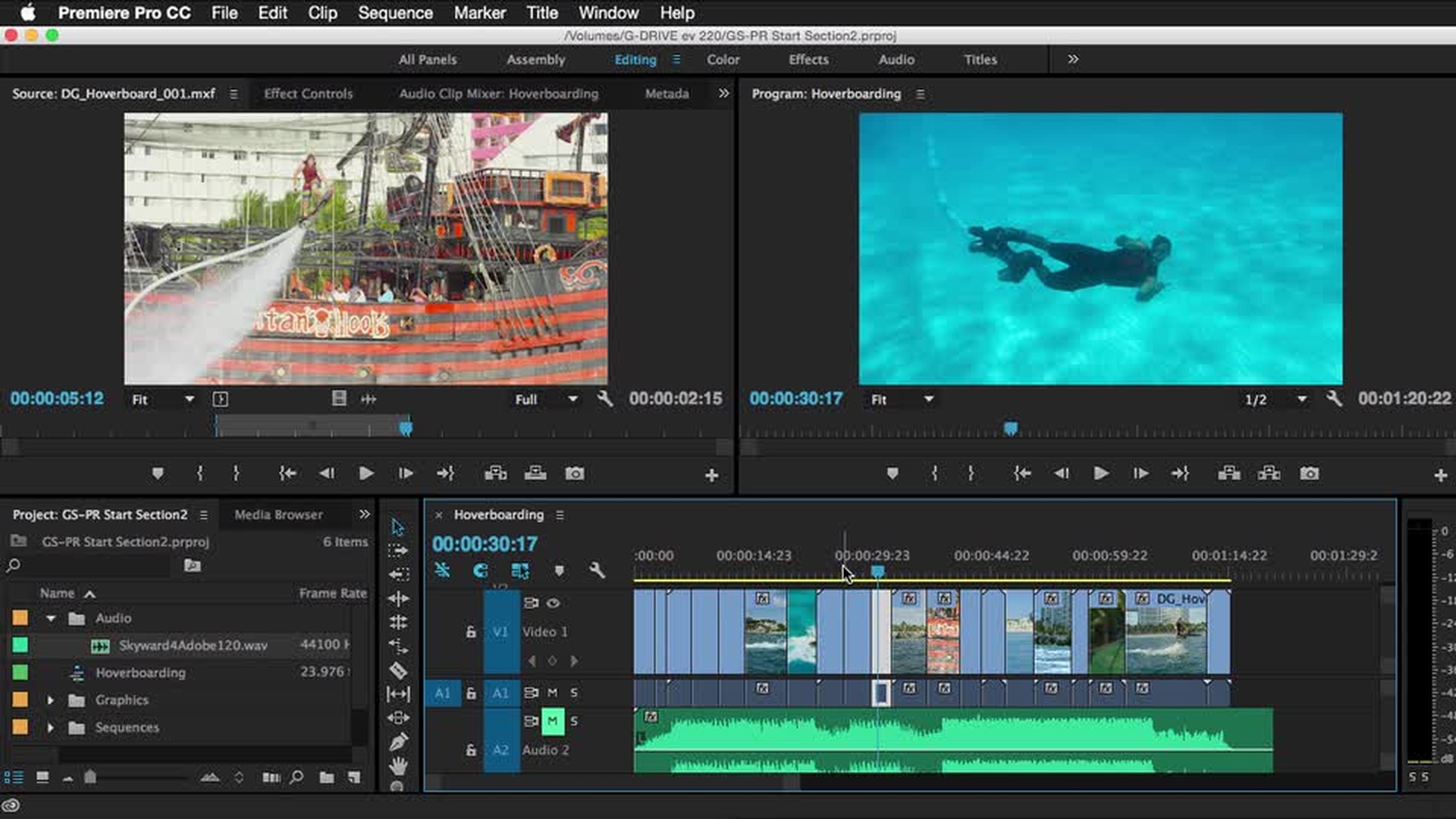1456x819 pixels.
Task: Select the Slip tool
Action: point(398,694)
